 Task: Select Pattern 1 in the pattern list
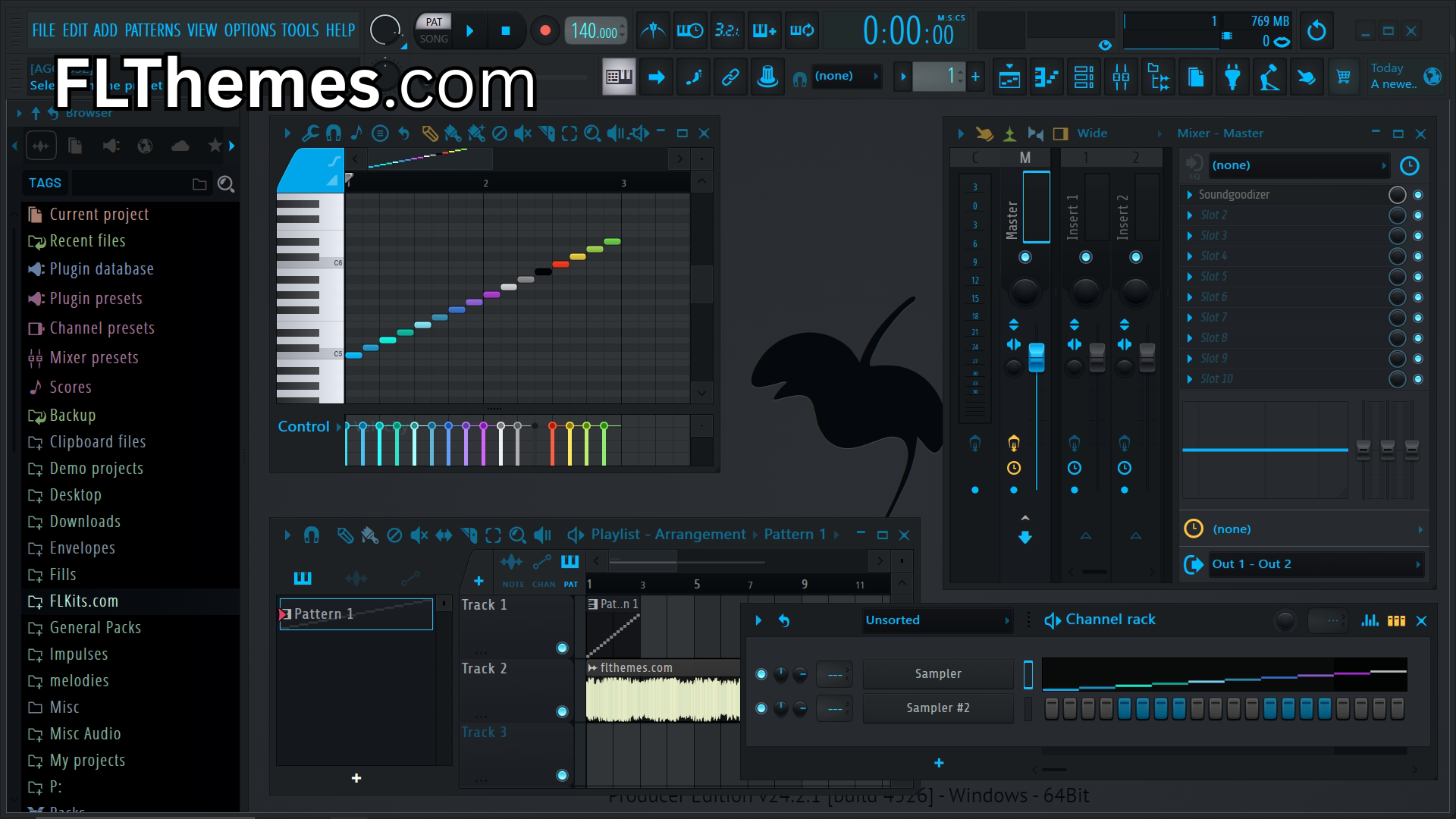click(x=356, y=614)
